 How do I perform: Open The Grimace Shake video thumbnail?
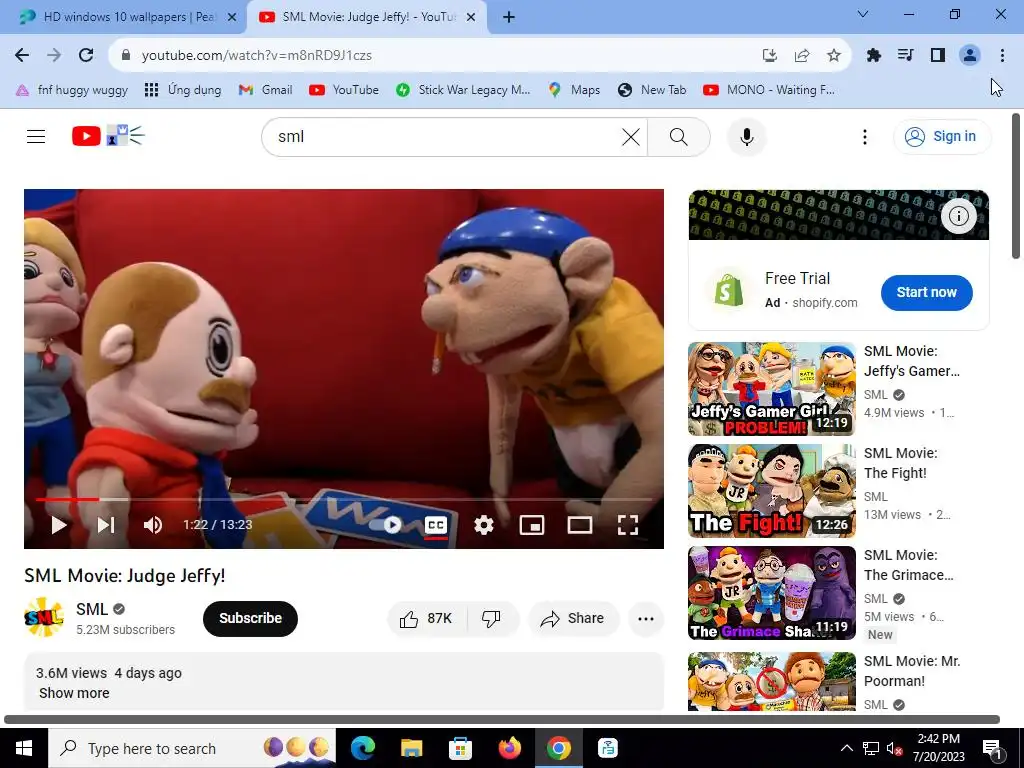coord(772,593)
